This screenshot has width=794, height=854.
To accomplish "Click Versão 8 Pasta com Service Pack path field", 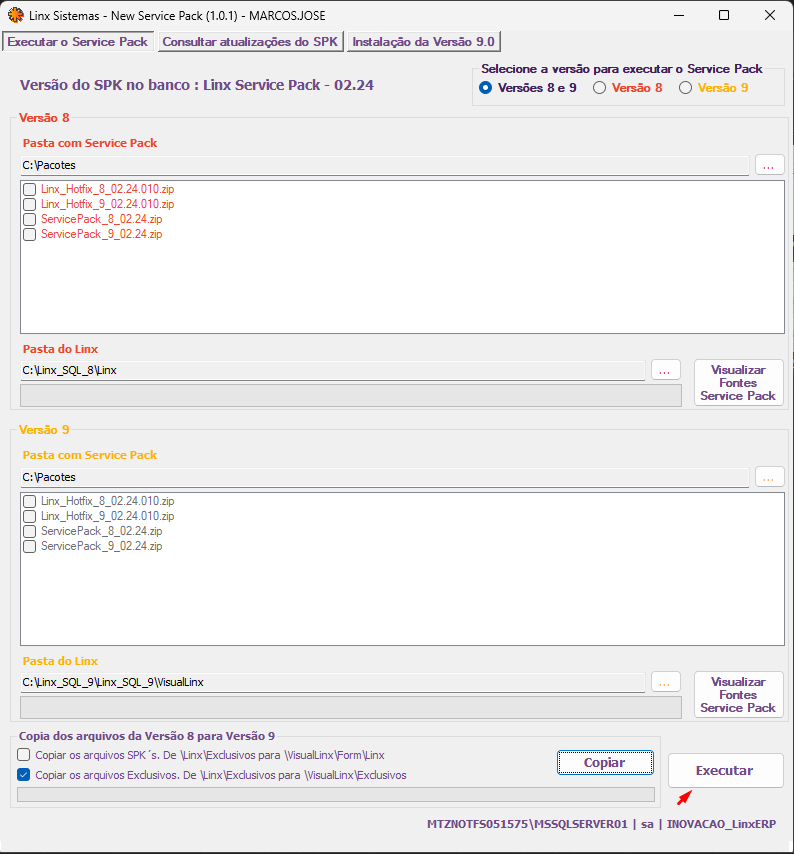I will (x=384, y=165).
